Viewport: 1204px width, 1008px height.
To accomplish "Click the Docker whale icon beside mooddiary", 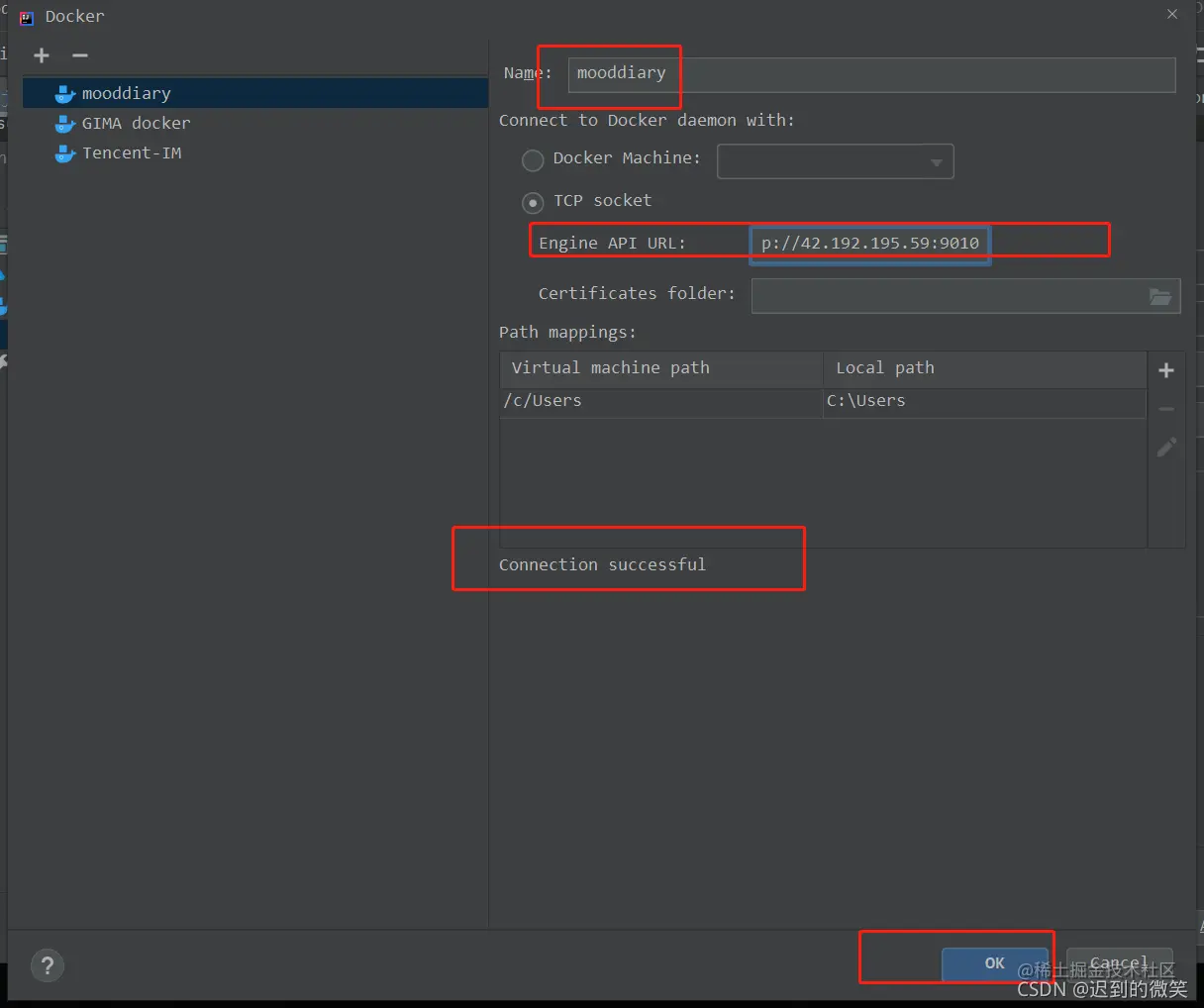I will pos(65,94).
